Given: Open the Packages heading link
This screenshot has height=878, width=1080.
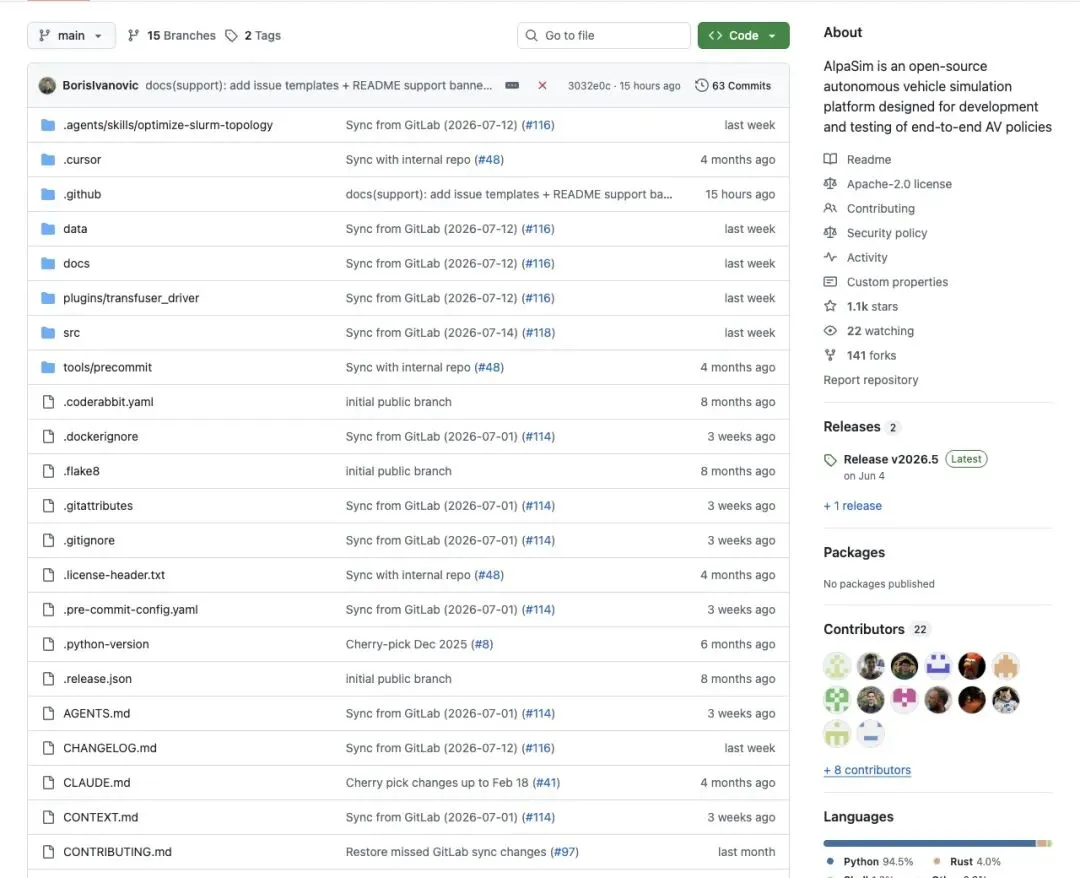Looking at the screenshot, I should coord(854,552).
